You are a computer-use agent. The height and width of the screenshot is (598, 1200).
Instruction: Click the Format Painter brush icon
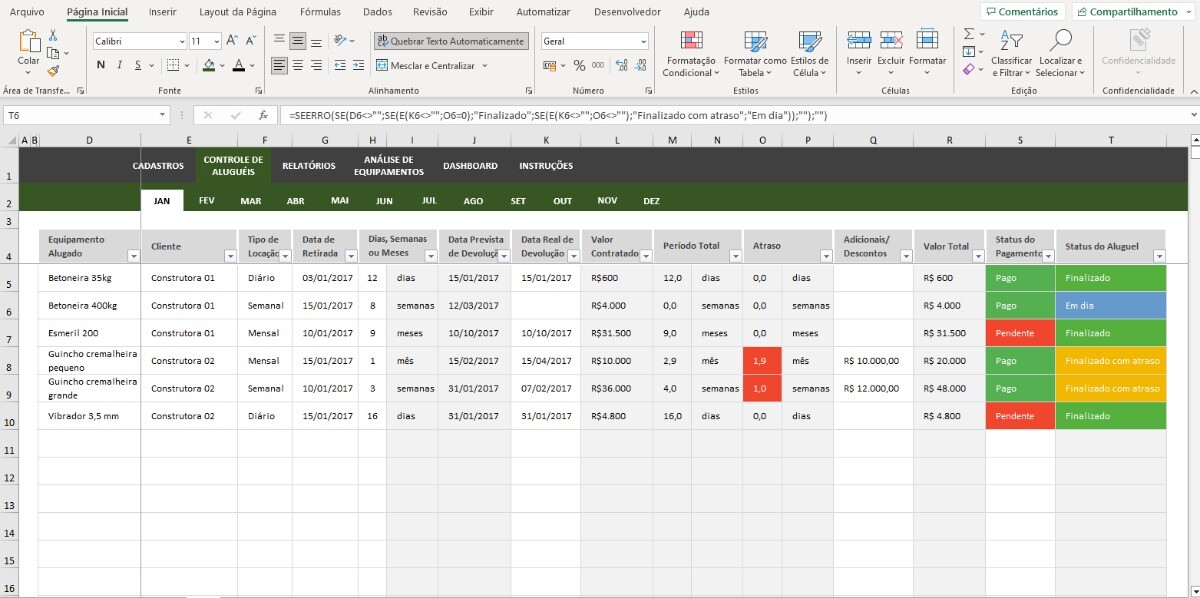[x=53, y=71]
